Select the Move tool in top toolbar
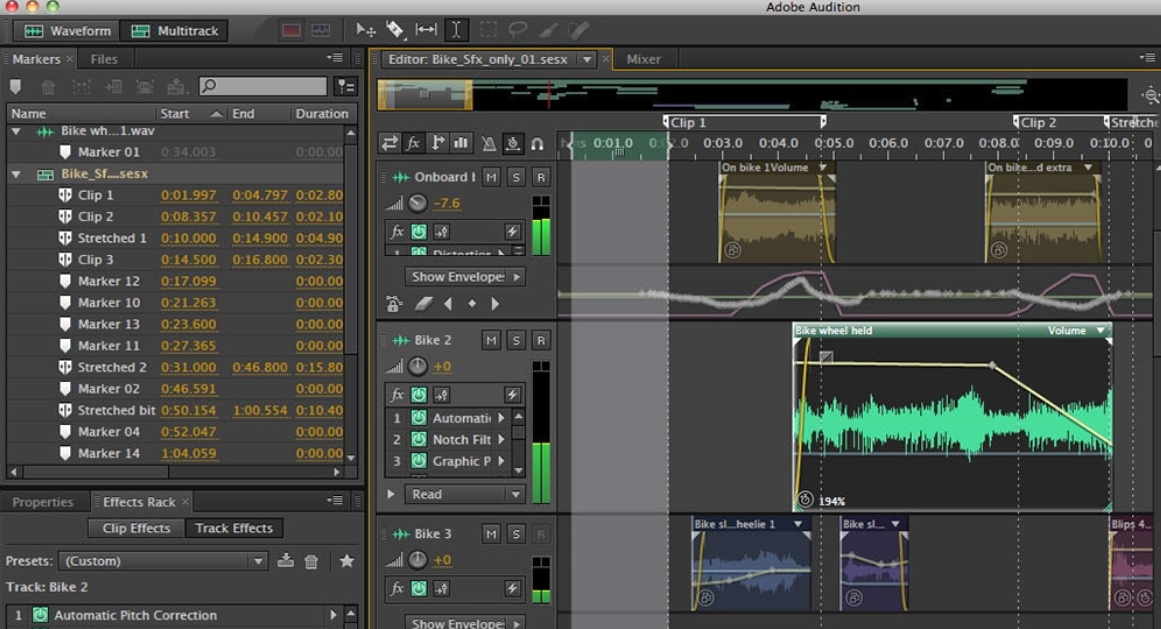This screenshot has height=629, width=1161. tap(365, 30)
